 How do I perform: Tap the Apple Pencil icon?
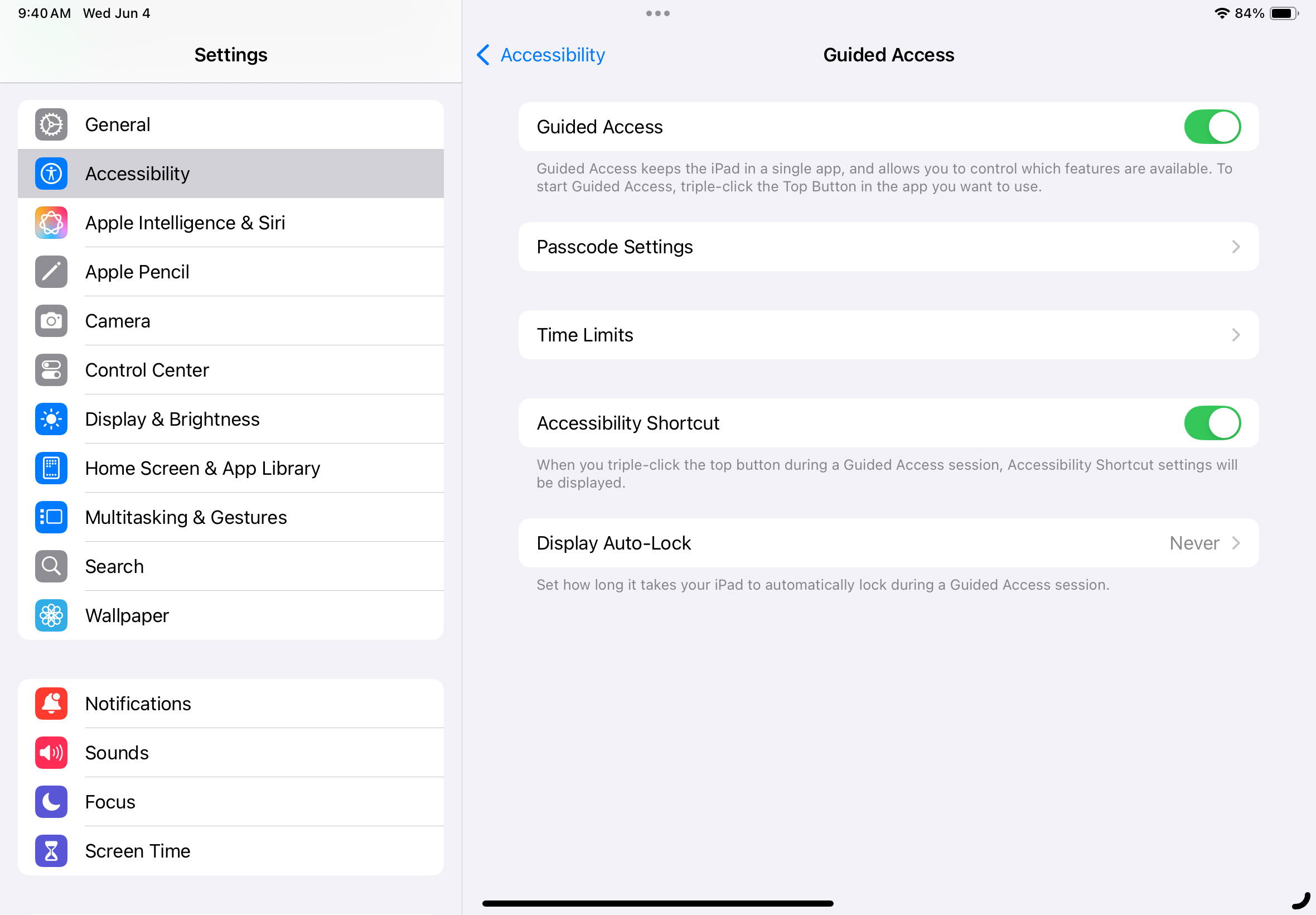tap(51, 272)
